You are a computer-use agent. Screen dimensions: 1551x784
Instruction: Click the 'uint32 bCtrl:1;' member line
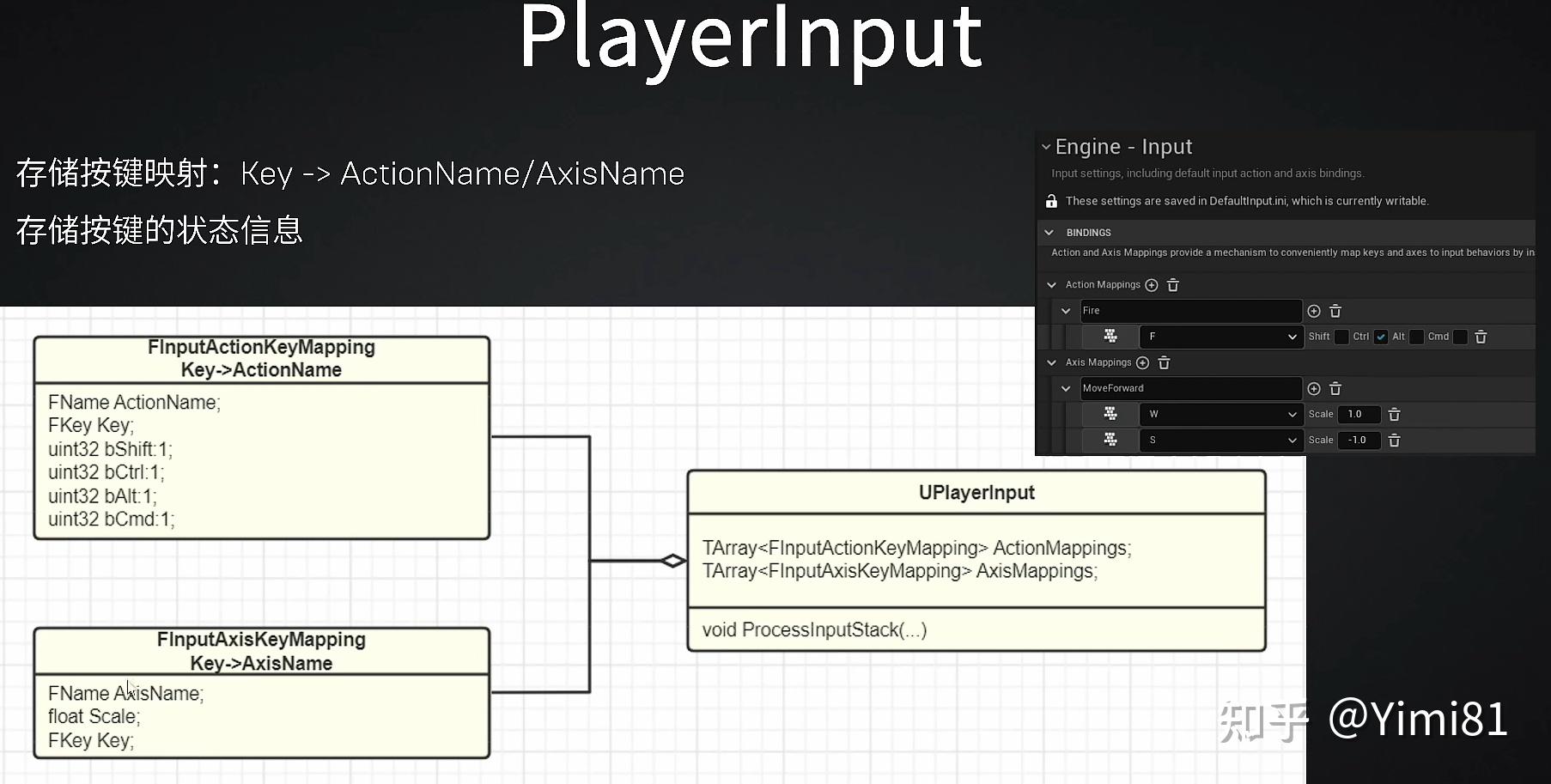tap(106, 472)
